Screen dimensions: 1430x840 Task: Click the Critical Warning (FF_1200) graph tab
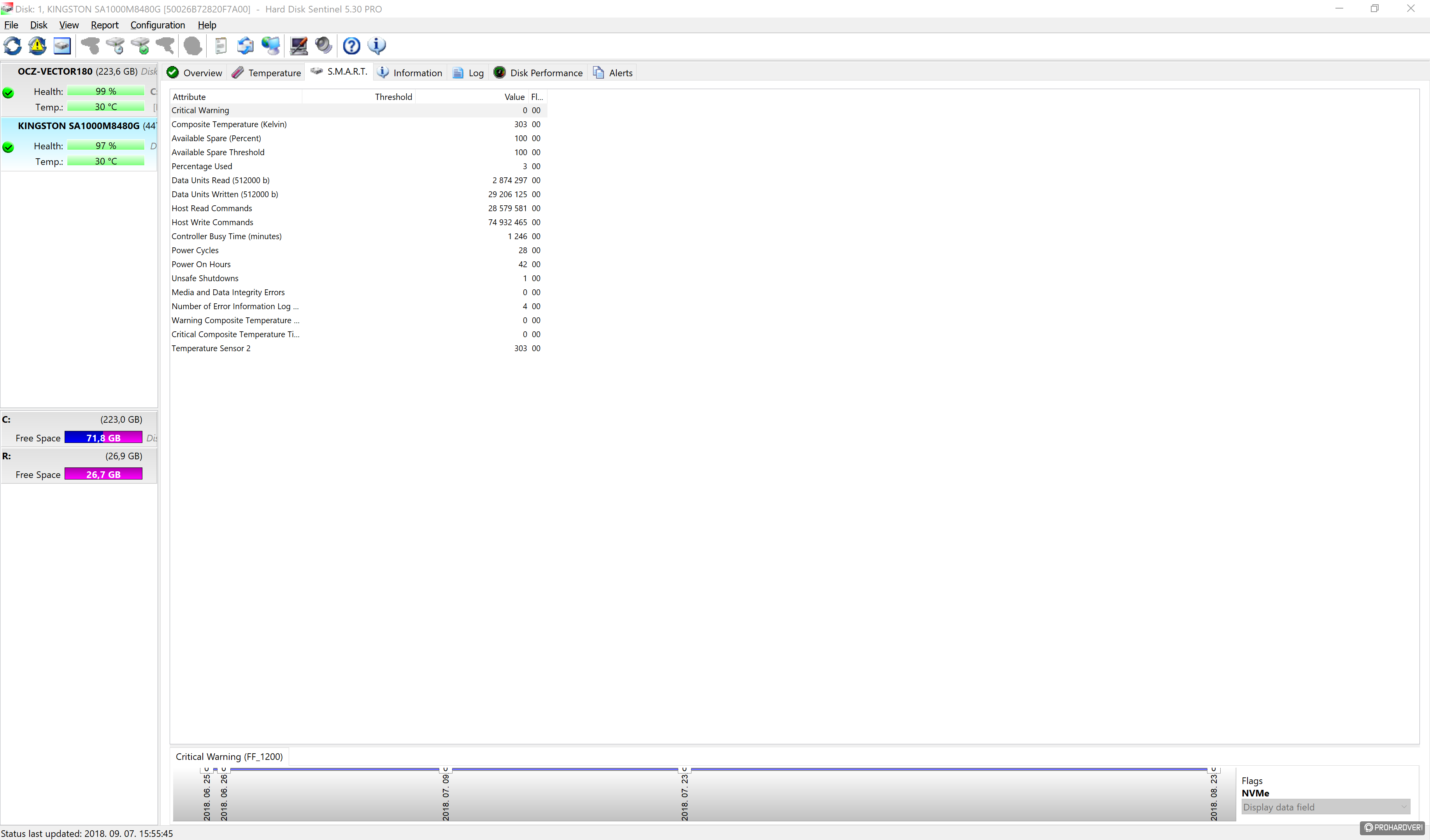coord(229,757)
